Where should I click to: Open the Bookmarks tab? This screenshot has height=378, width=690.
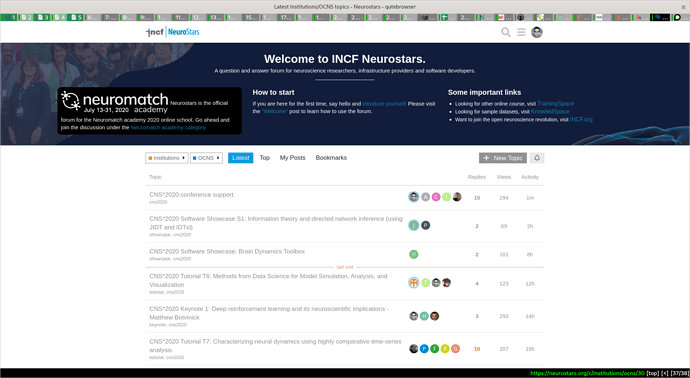point(331,158)
